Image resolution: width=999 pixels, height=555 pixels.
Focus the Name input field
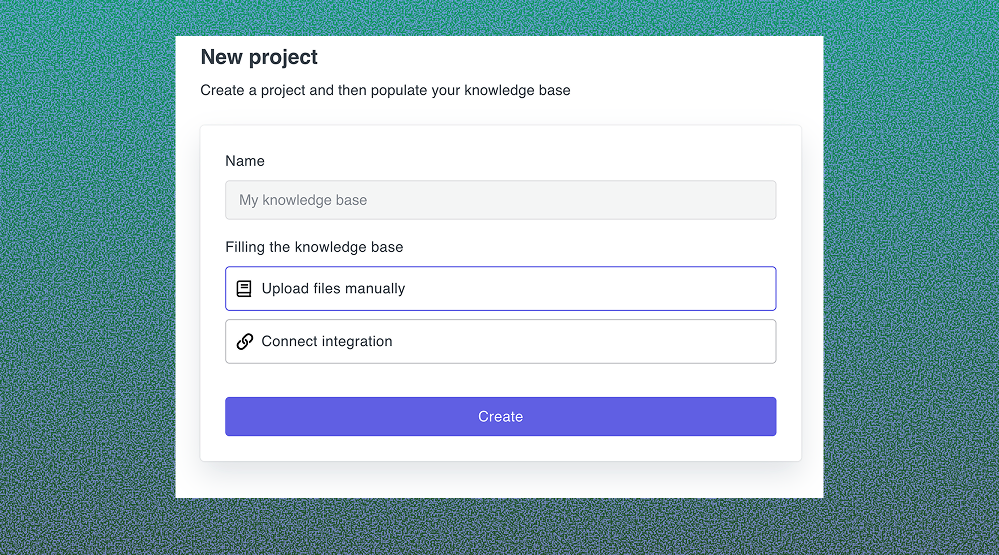(x=500, y=200)
